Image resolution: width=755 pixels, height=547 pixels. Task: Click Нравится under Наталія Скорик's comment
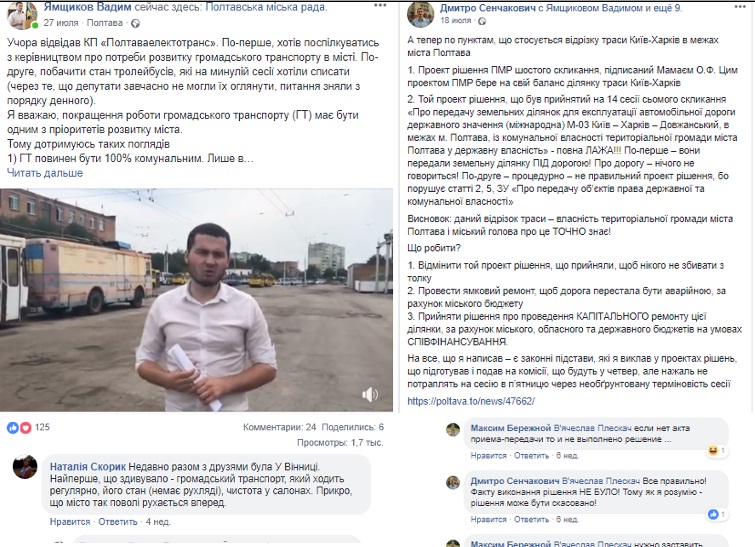click(x=70, y=521)
